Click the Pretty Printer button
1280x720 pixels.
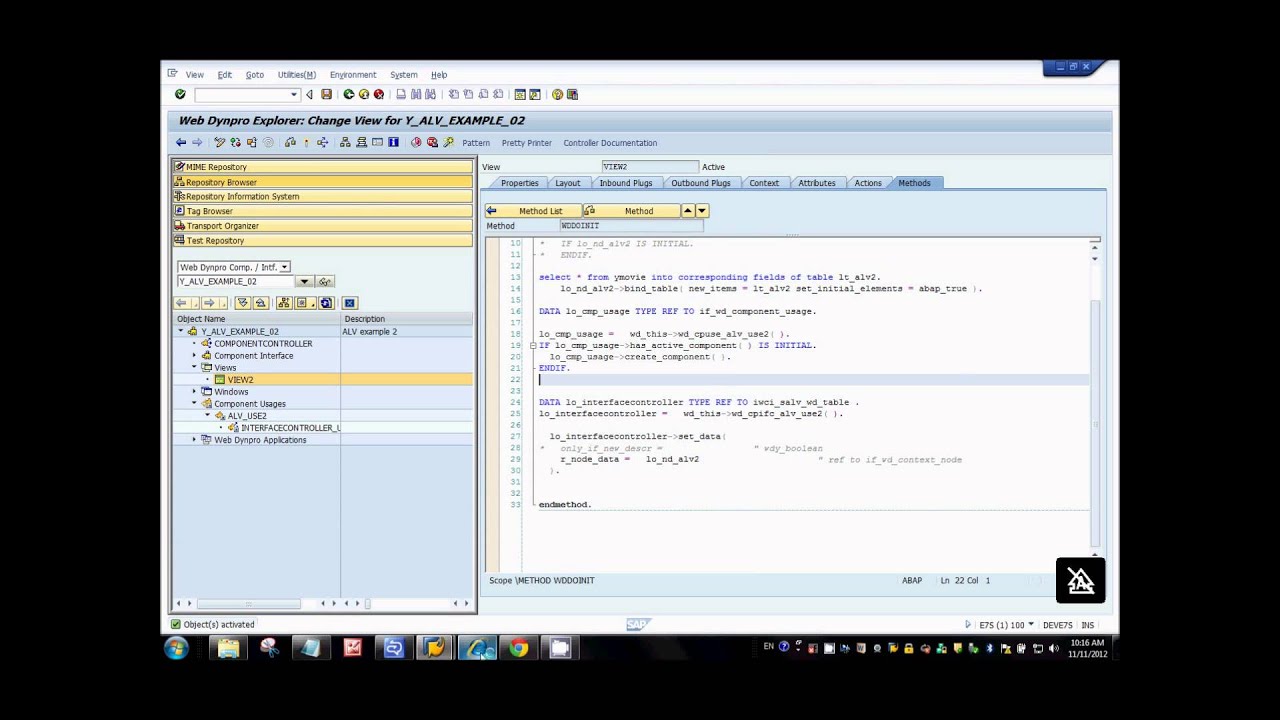(x=526, y=143)
